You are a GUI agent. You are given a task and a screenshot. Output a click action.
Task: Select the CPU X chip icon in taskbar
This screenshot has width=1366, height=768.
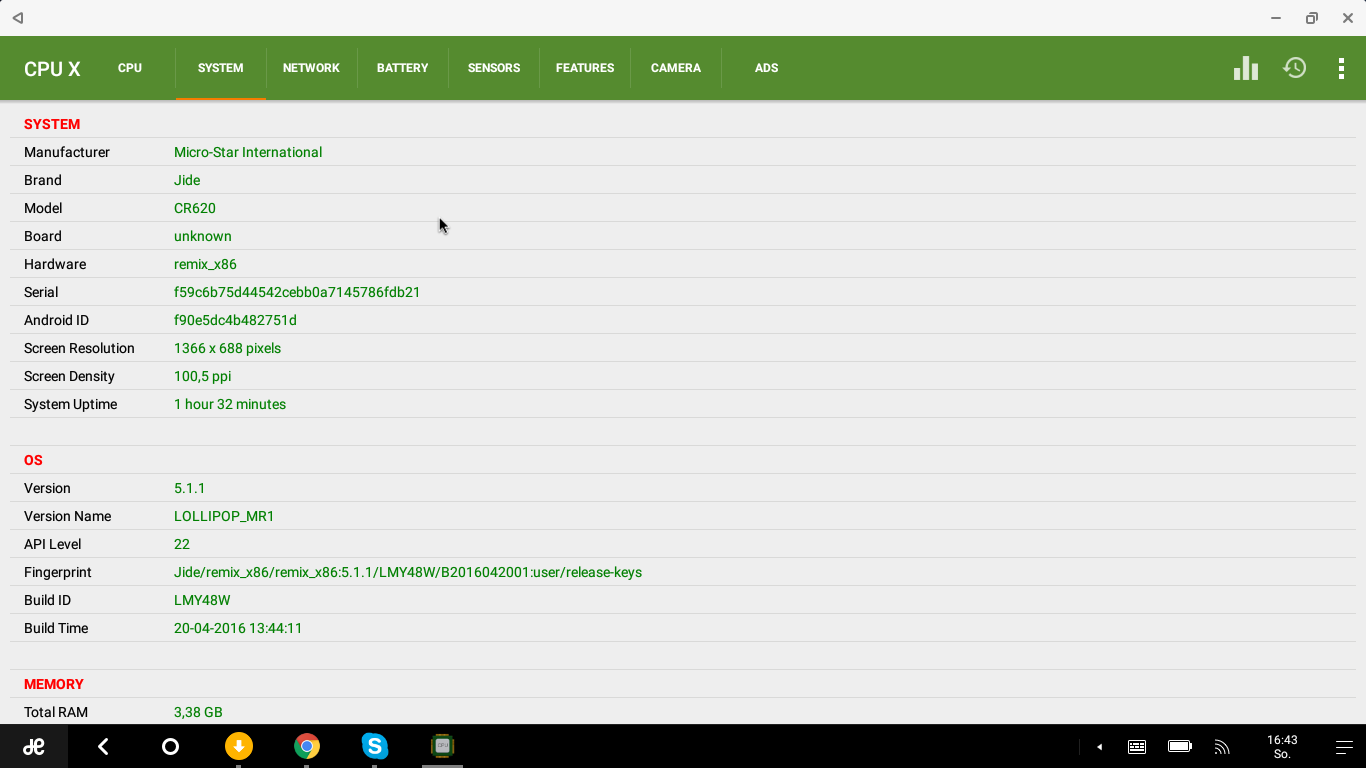(442, 746)
